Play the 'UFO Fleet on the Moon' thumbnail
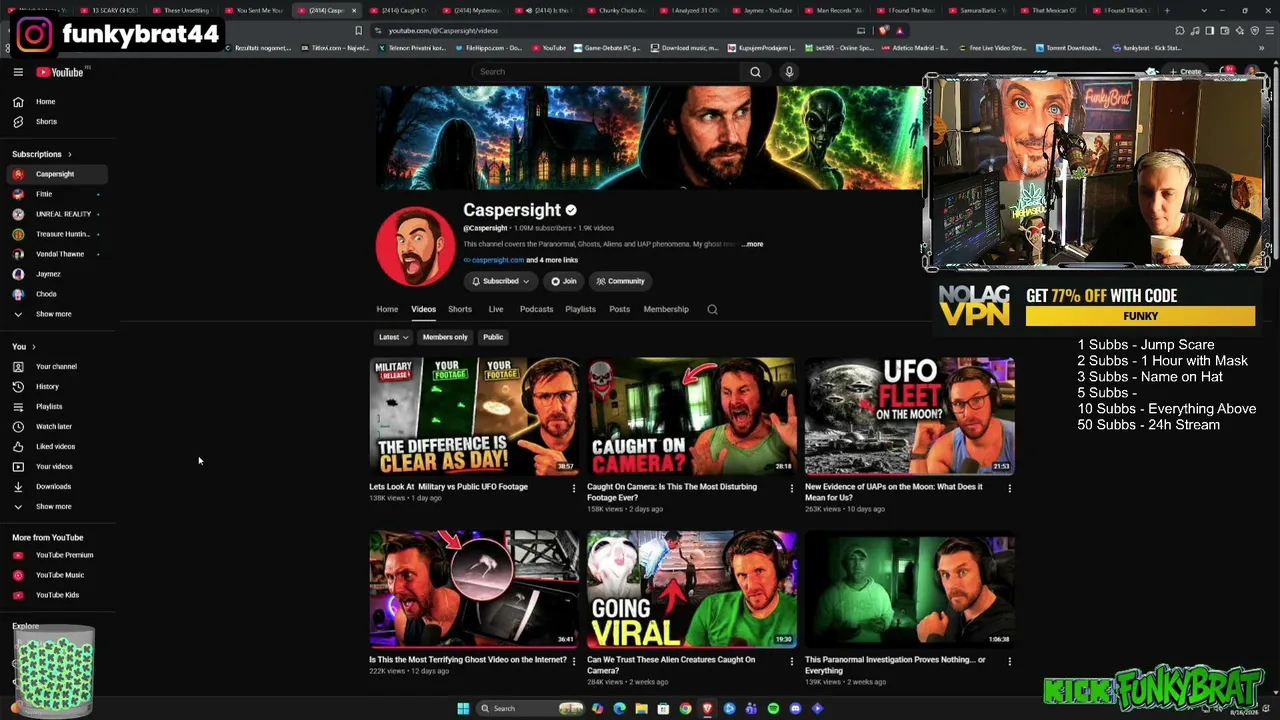This screenshot has height=720, width=1280. [909, 416]
